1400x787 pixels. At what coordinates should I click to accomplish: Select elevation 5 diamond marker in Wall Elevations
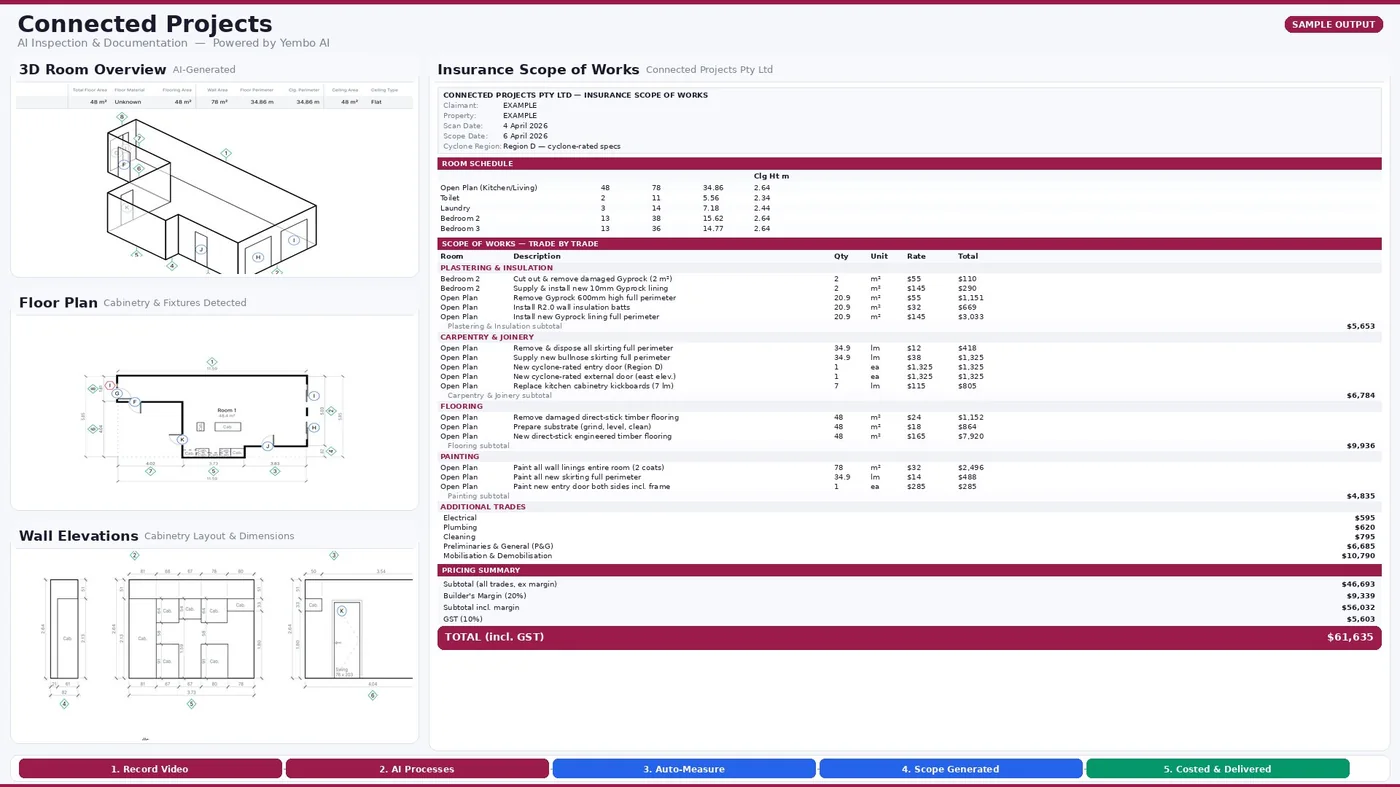(x=191, y=704)
